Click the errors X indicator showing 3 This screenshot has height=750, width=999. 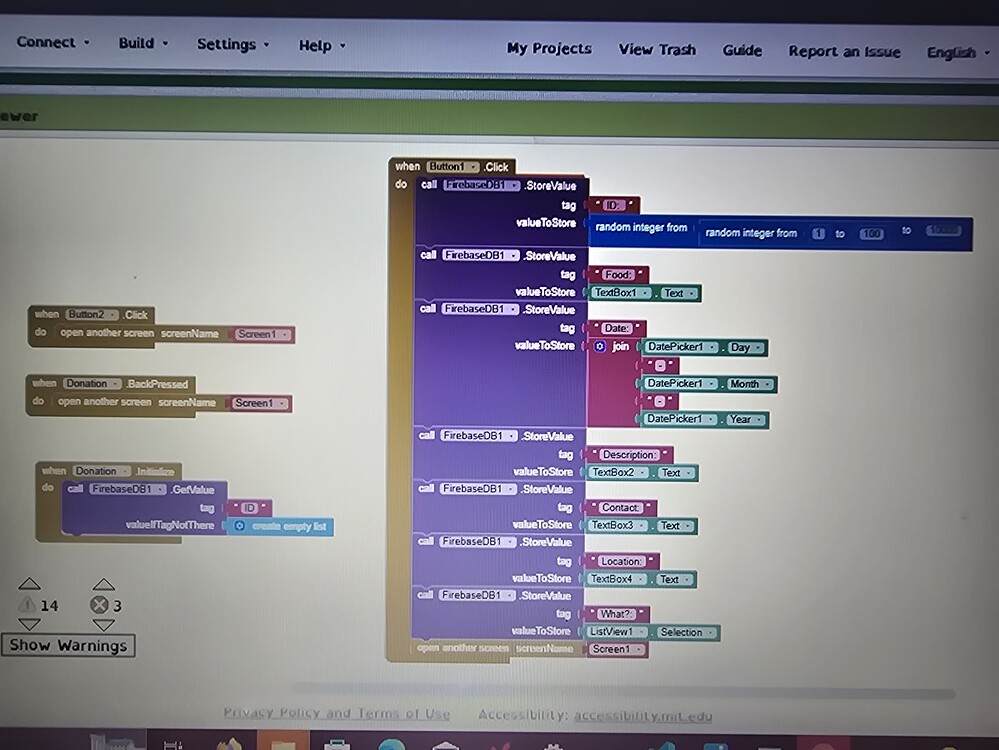(101, 604)
